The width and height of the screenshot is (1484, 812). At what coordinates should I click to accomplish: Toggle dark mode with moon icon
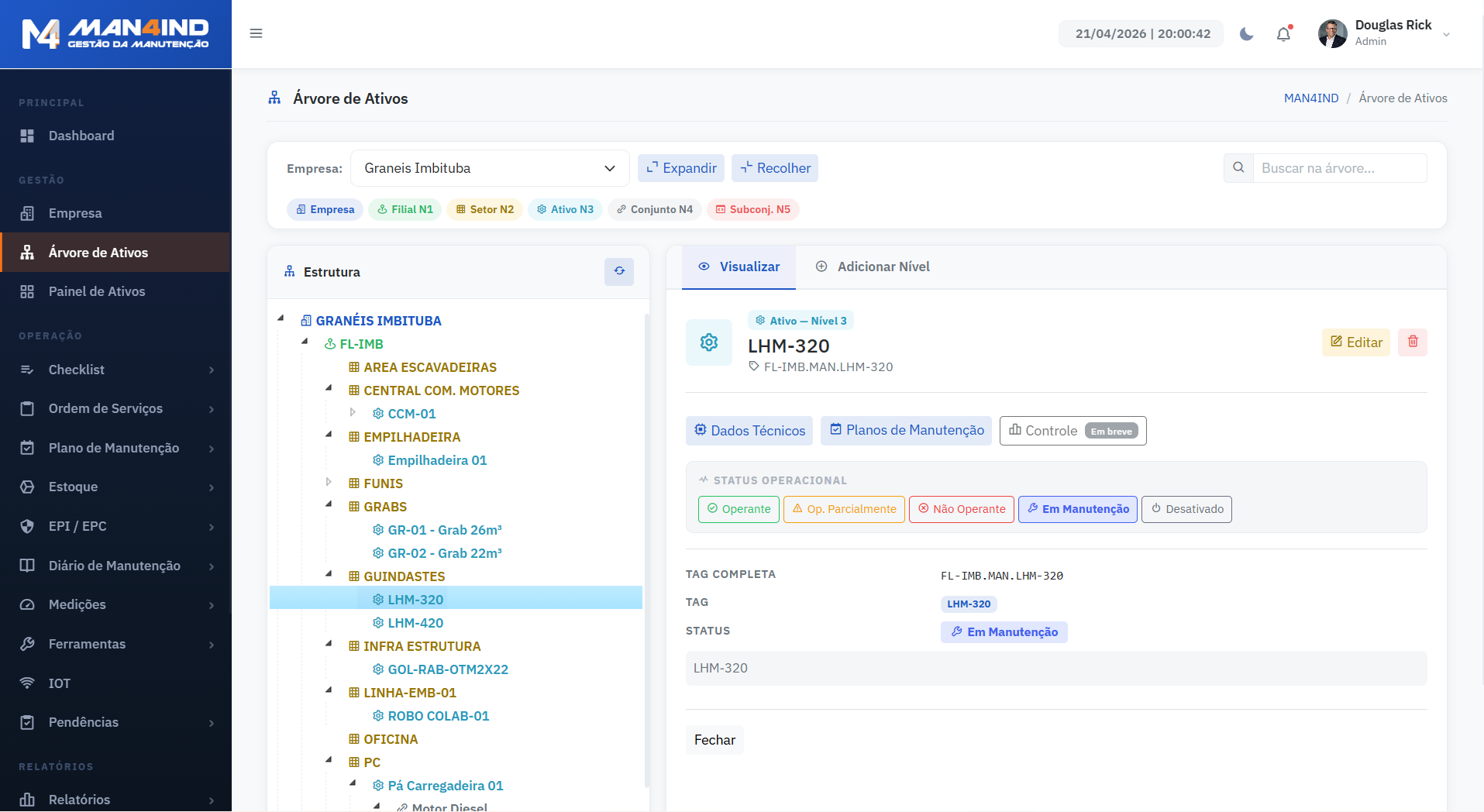[1246, 34]
